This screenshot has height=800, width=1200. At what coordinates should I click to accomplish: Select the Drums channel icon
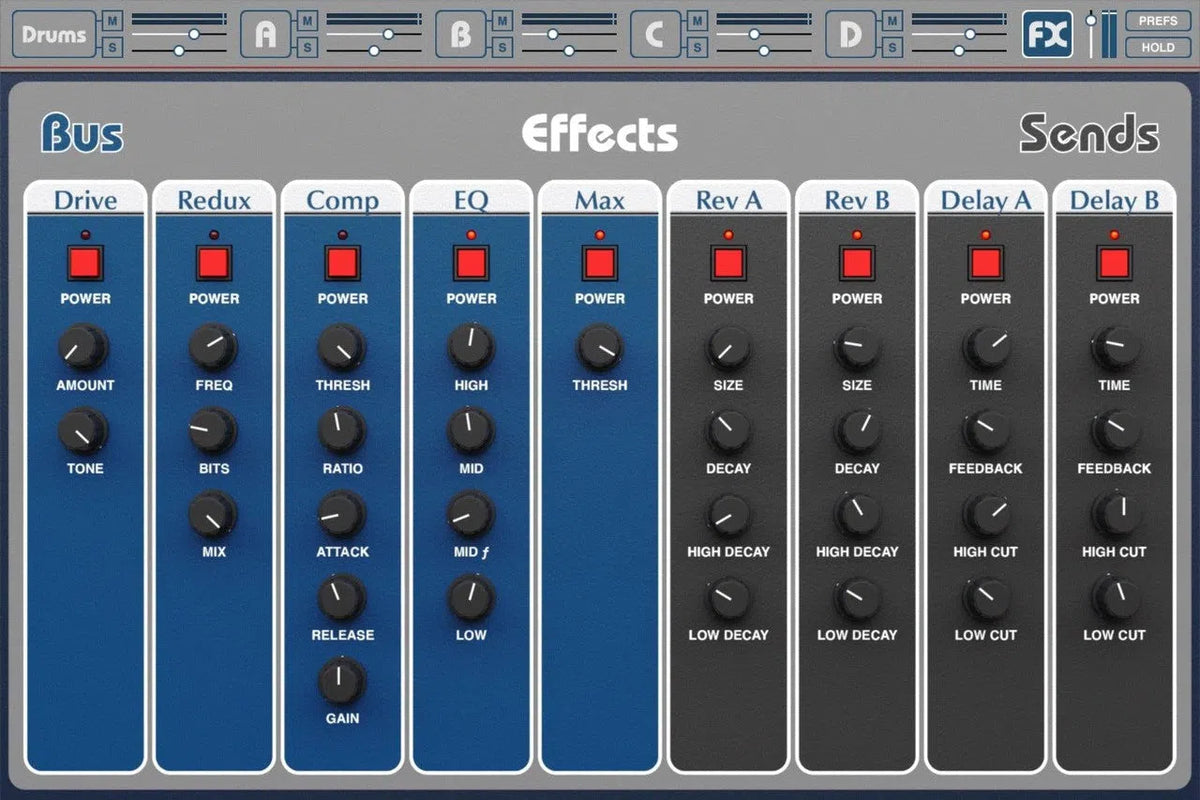(52, 33)
